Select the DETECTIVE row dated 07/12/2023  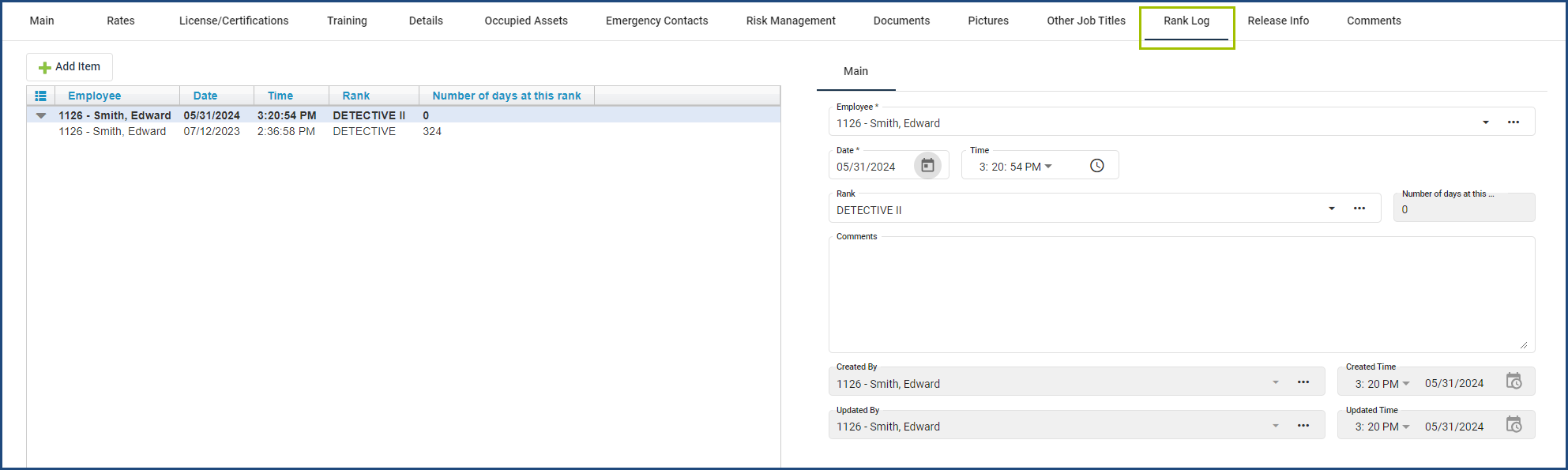click(404, 132)
